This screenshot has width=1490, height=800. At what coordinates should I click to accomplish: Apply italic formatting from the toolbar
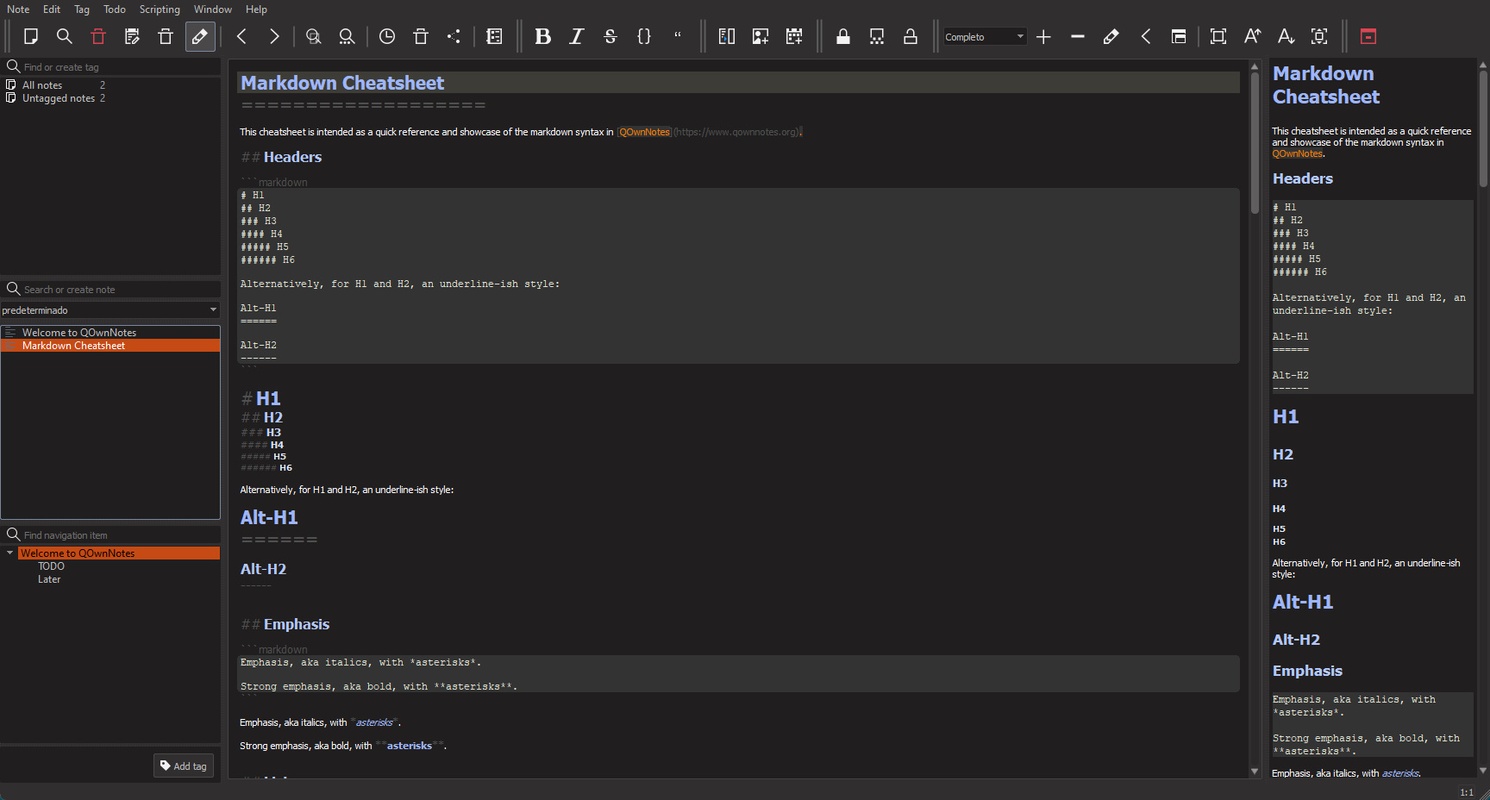[576, 37]
